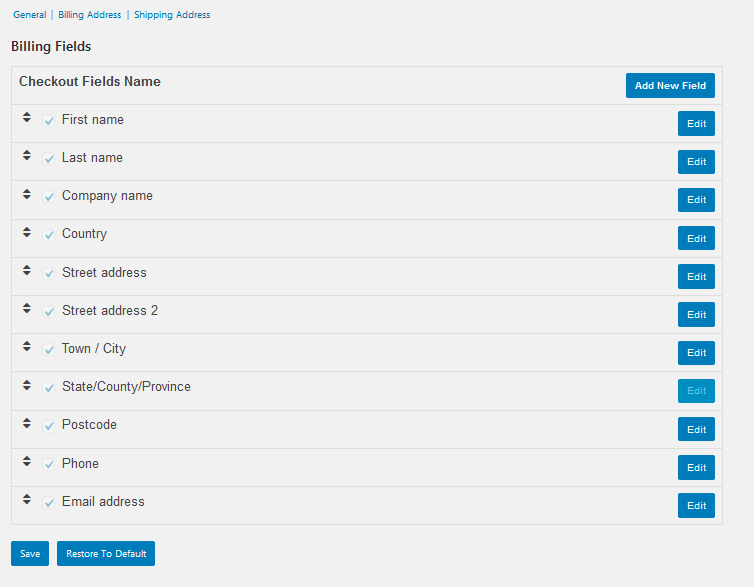Uncheck the Email address checkbox
754x587 pixels.
[49, 503]
